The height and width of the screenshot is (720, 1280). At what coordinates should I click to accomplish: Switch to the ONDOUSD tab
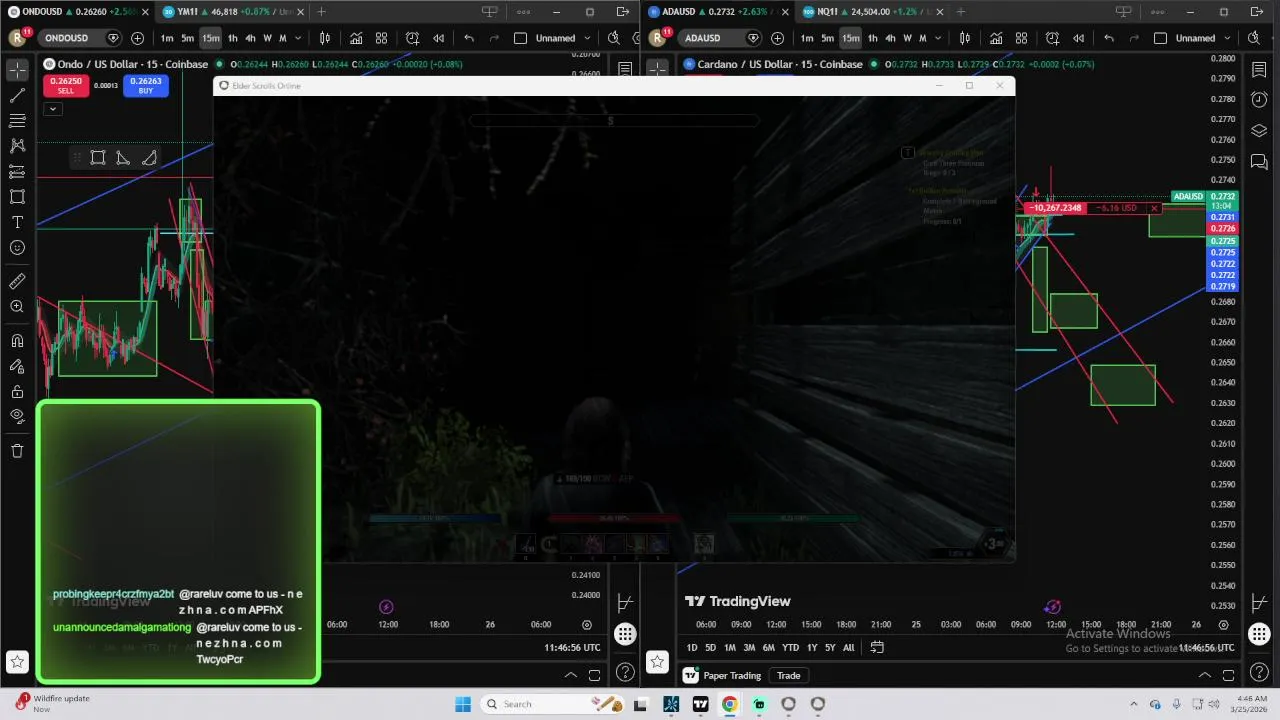tap(76, 12)
